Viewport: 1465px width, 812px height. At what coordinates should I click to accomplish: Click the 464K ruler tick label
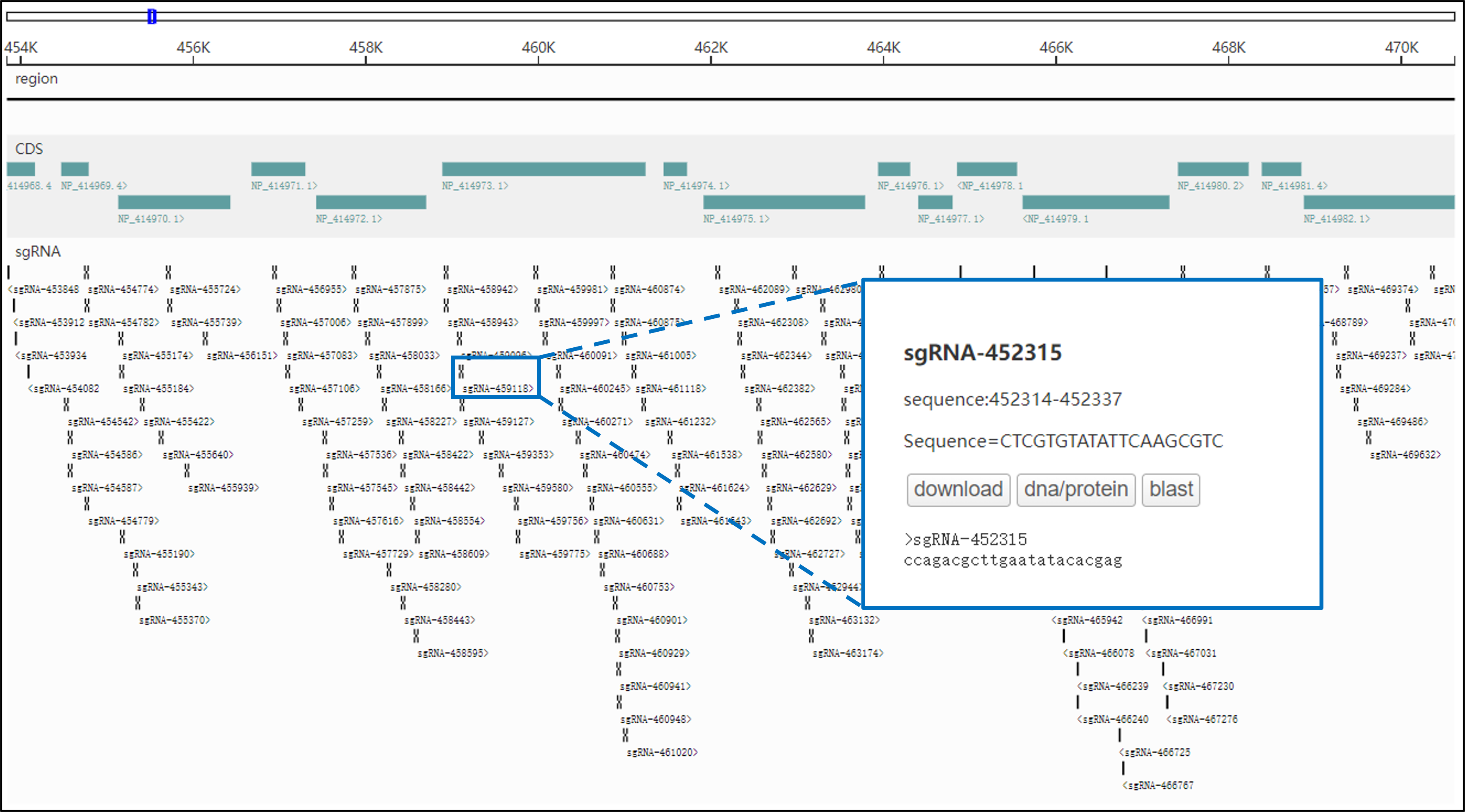884,48
